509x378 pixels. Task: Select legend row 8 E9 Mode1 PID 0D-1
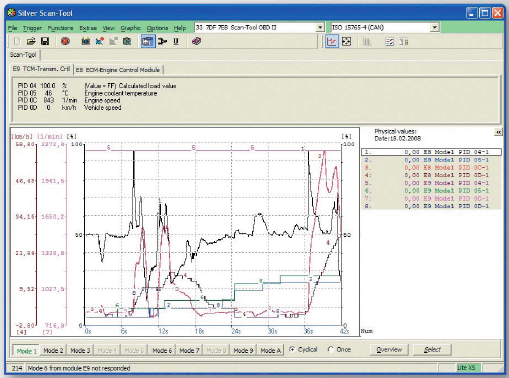(432, 206)
